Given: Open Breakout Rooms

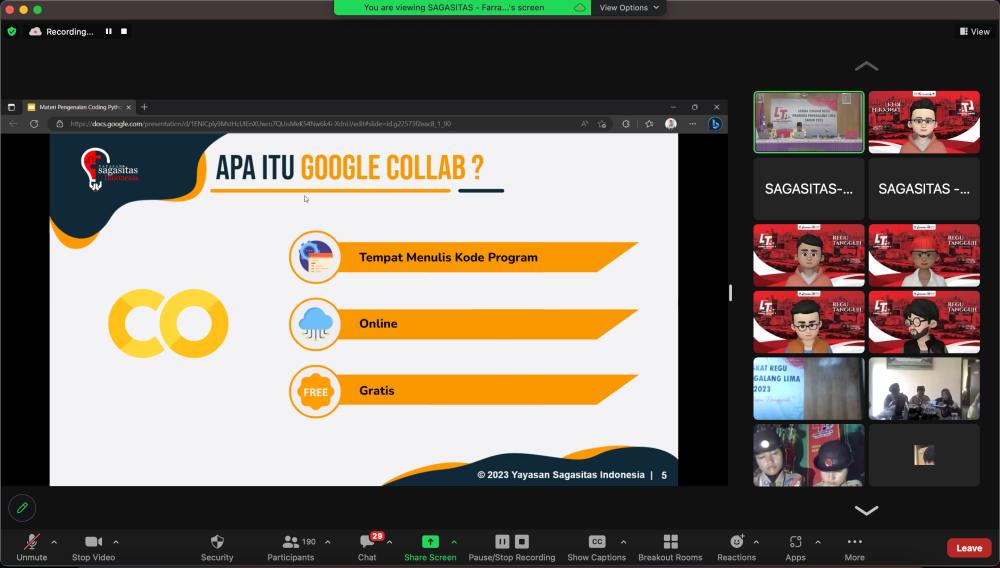Looking at the screenshot, I should [x=670, y=542].
